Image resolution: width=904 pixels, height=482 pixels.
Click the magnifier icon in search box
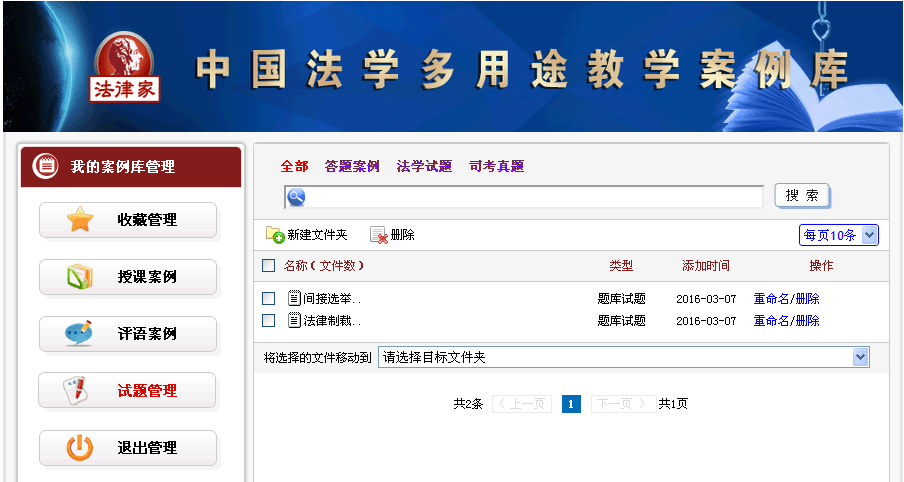click(x=296, y=197)
